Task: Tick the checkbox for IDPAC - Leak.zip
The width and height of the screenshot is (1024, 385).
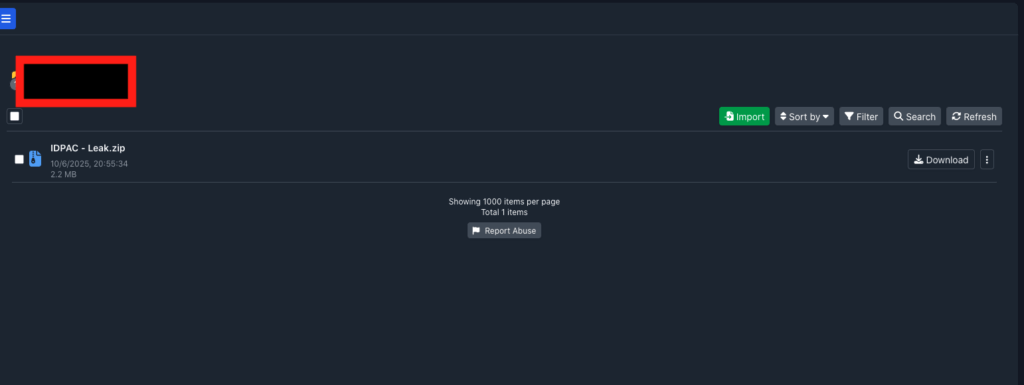Action: [x=19, y=159]
